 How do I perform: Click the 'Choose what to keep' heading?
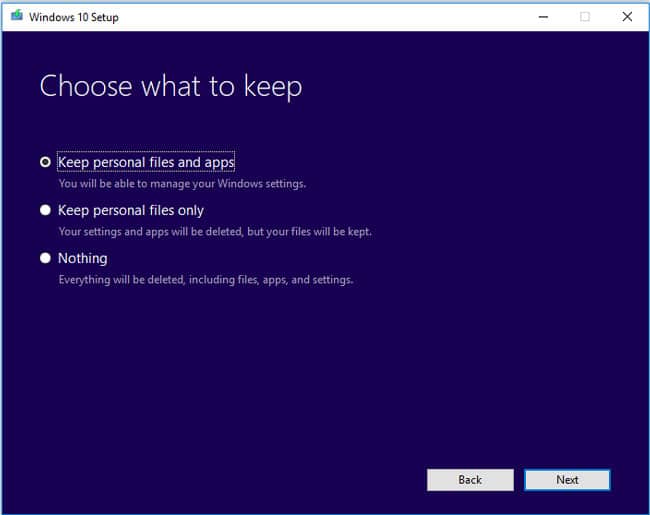click(171, 87)
